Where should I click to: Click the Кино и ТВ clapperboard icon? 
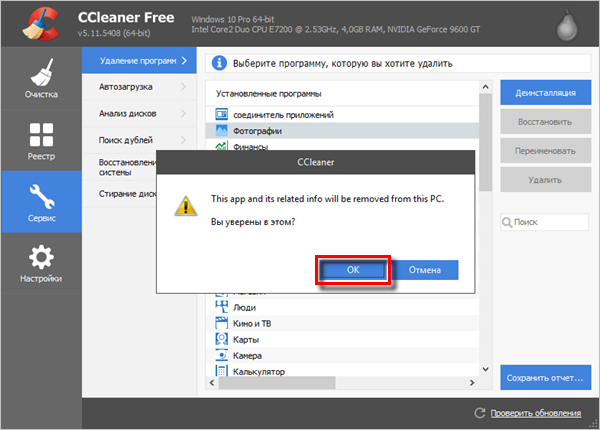click(x=222, y=323)
